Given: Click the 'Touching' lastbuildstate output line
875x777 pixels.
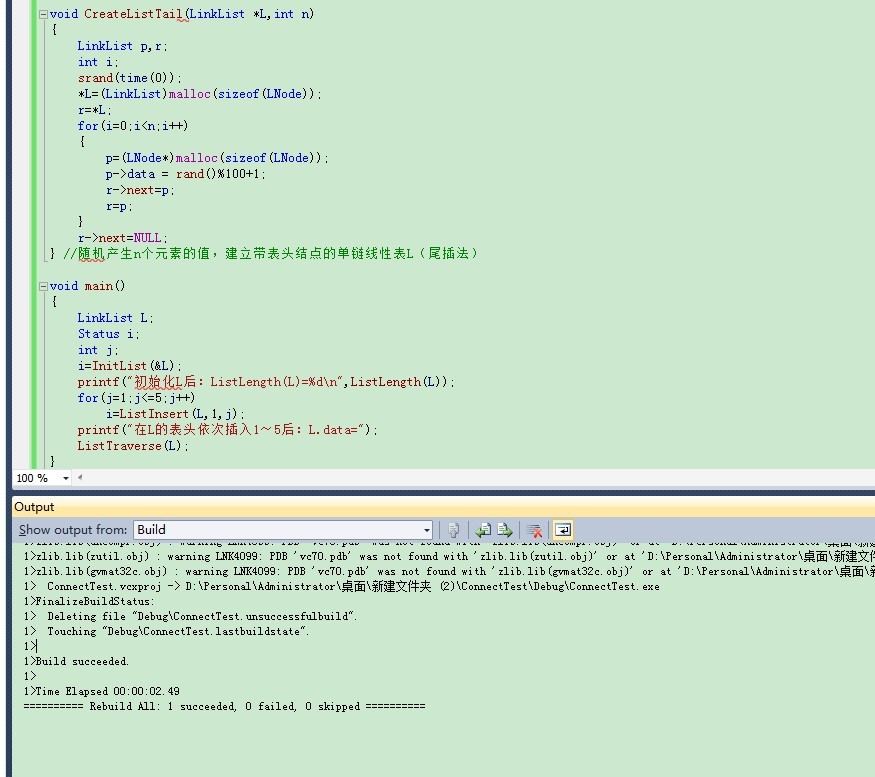Looking at the screenshot, I should coord(166,631).
